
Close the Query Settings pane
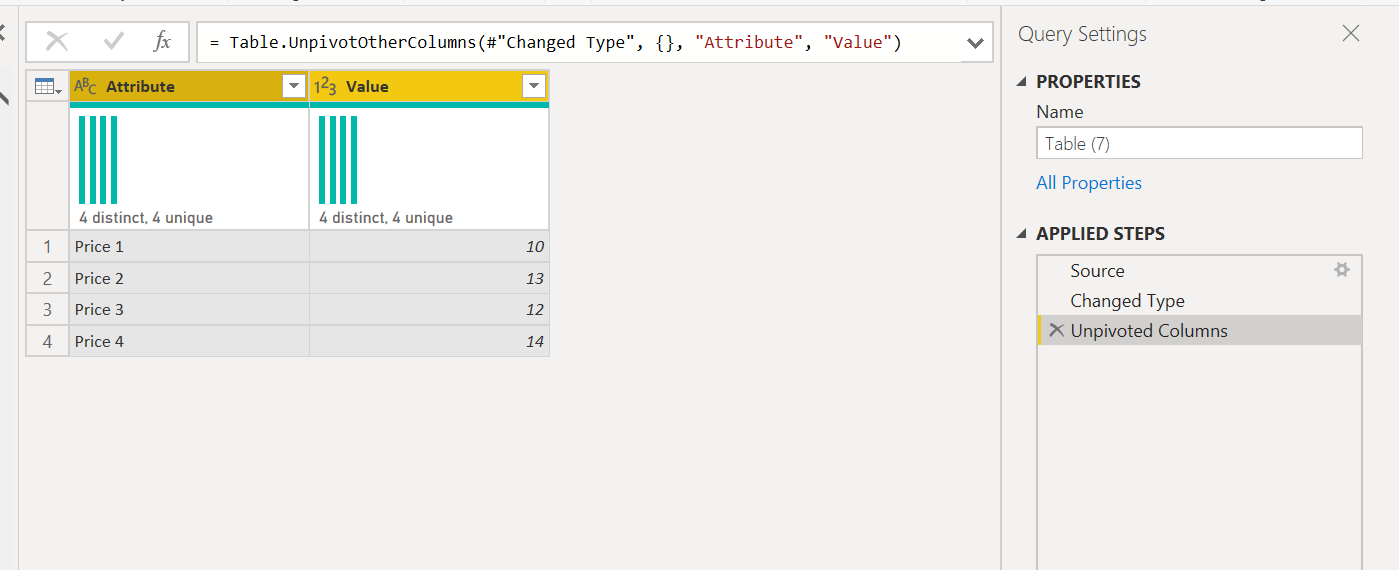pos(1351,34)
